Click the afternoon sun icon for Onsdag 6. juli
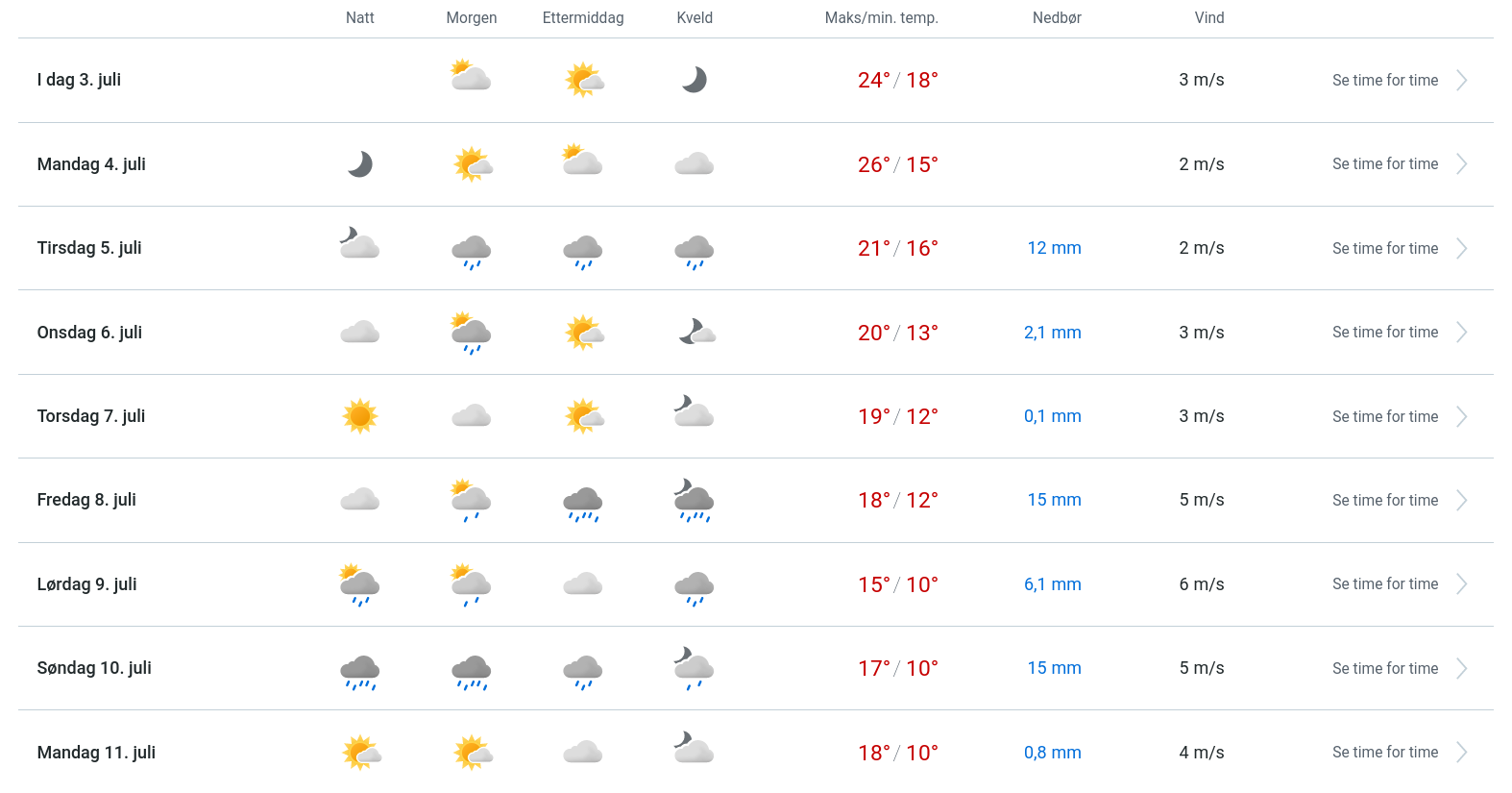This screenshot has height=793, width=1512. click(583, 333)
